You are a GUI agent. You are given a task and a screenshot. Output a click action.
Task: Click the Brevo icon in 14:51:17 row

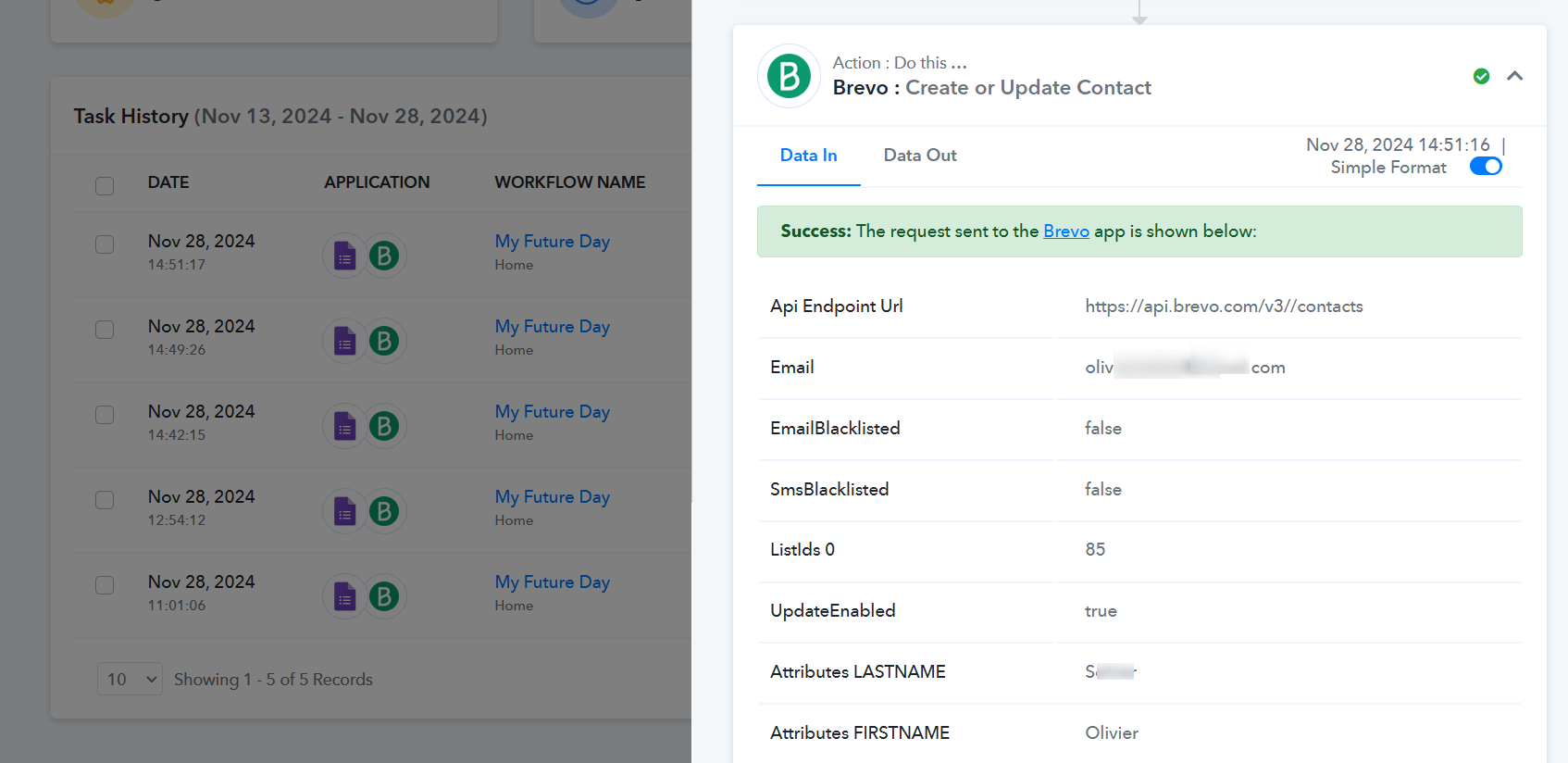pos(384,256)
